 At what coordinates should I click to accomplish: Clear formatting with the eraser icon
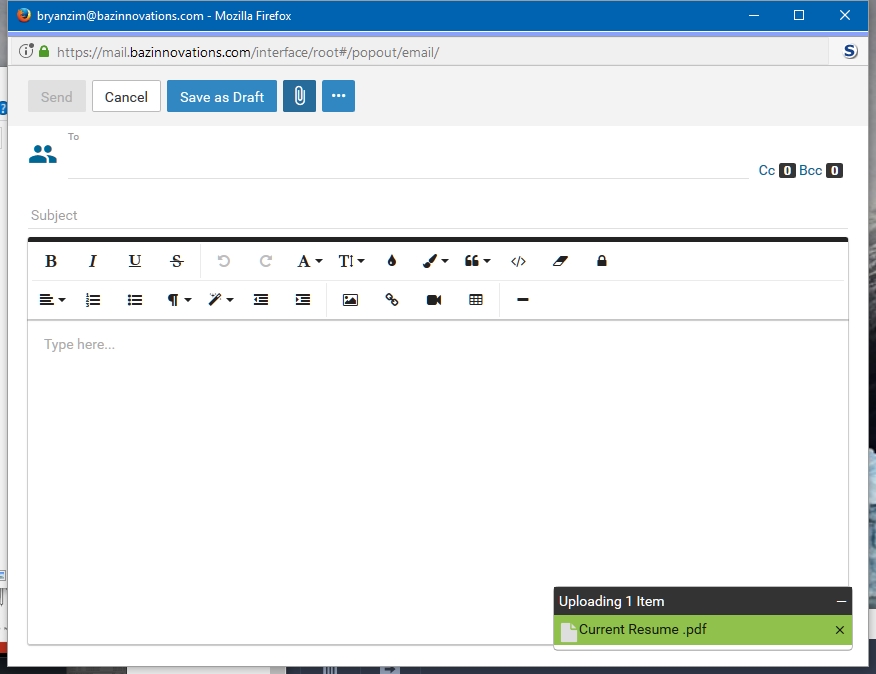point(560,261)
